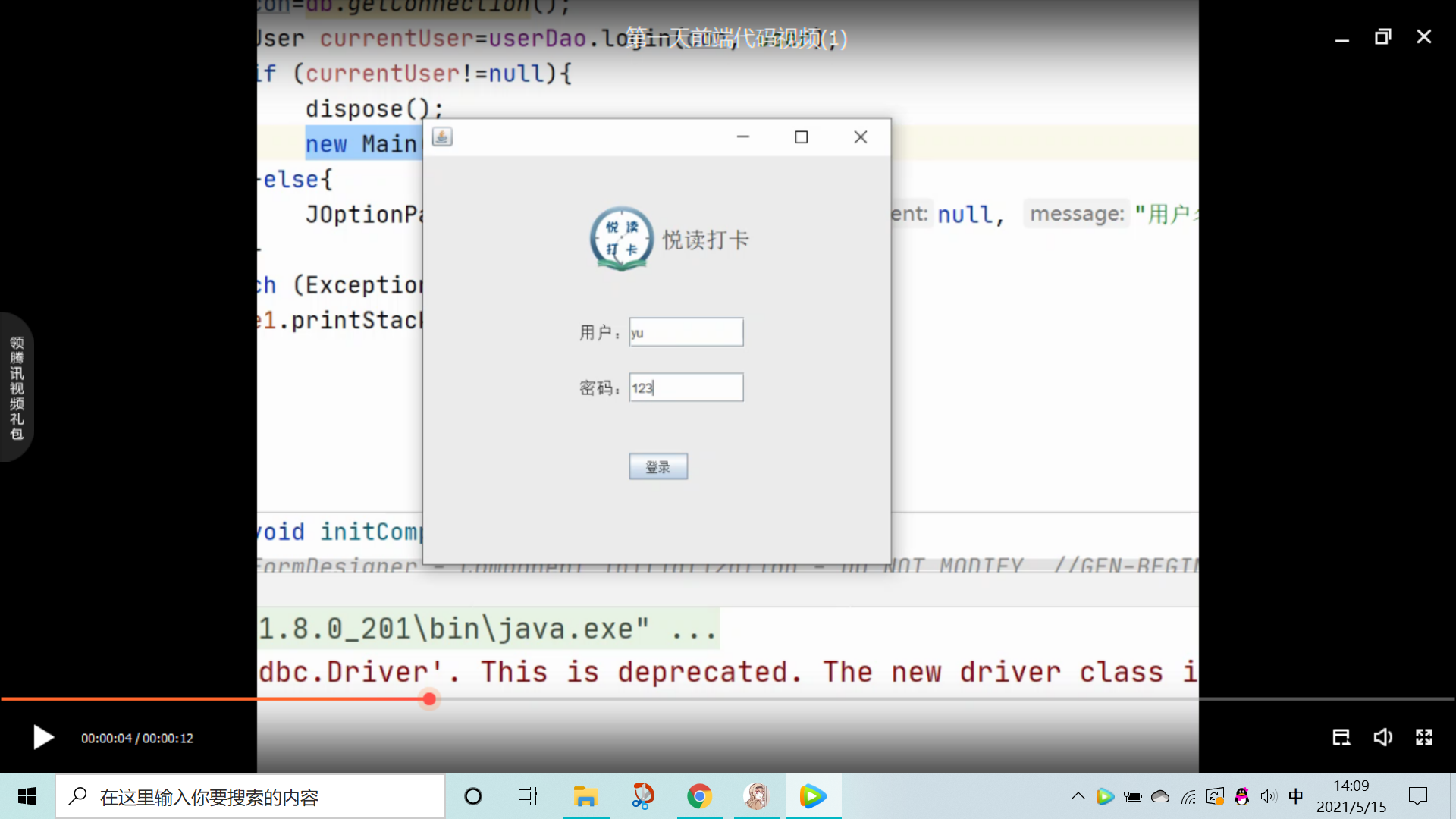Open the Tencent Video gift side tab
Screen dimensions: 1456x819
point(16,388)
